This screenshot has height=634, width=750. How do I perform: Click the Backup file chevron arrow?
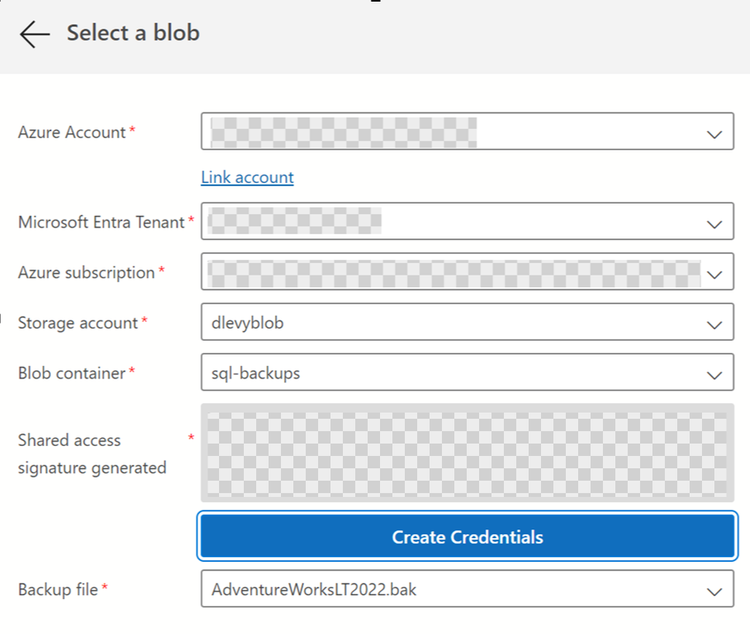[x=714, y=591]
